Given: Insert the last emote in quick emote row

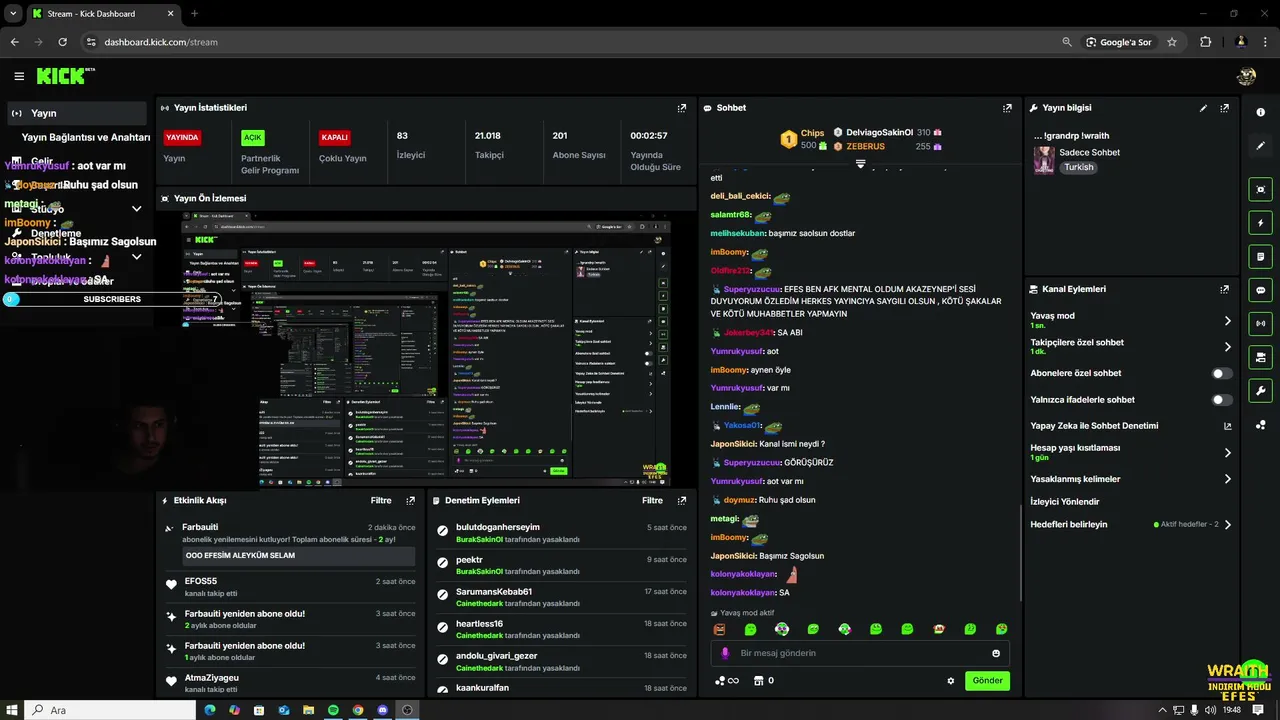Looking at the screenshot, I should tap(1001, 629).
